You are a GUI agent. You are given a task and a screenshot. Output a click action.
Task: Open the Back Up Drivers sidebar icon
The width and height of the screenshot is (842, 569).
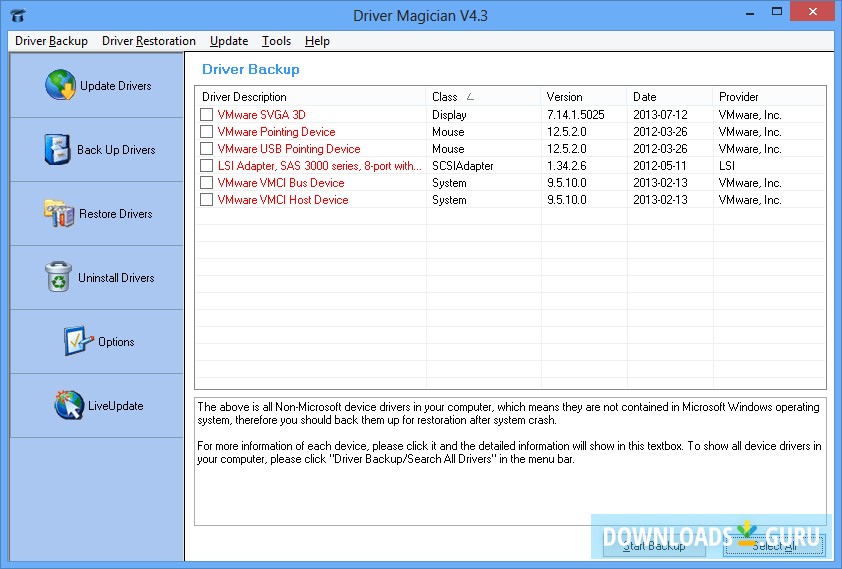[58, 150]
